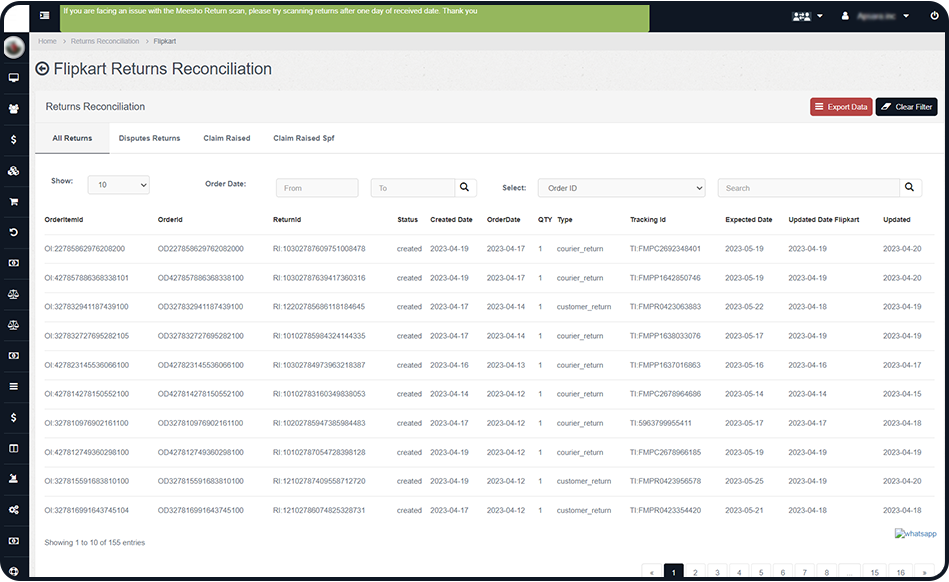Open the Claim Raised tab
Screen dimensions: 949x582
227,139
